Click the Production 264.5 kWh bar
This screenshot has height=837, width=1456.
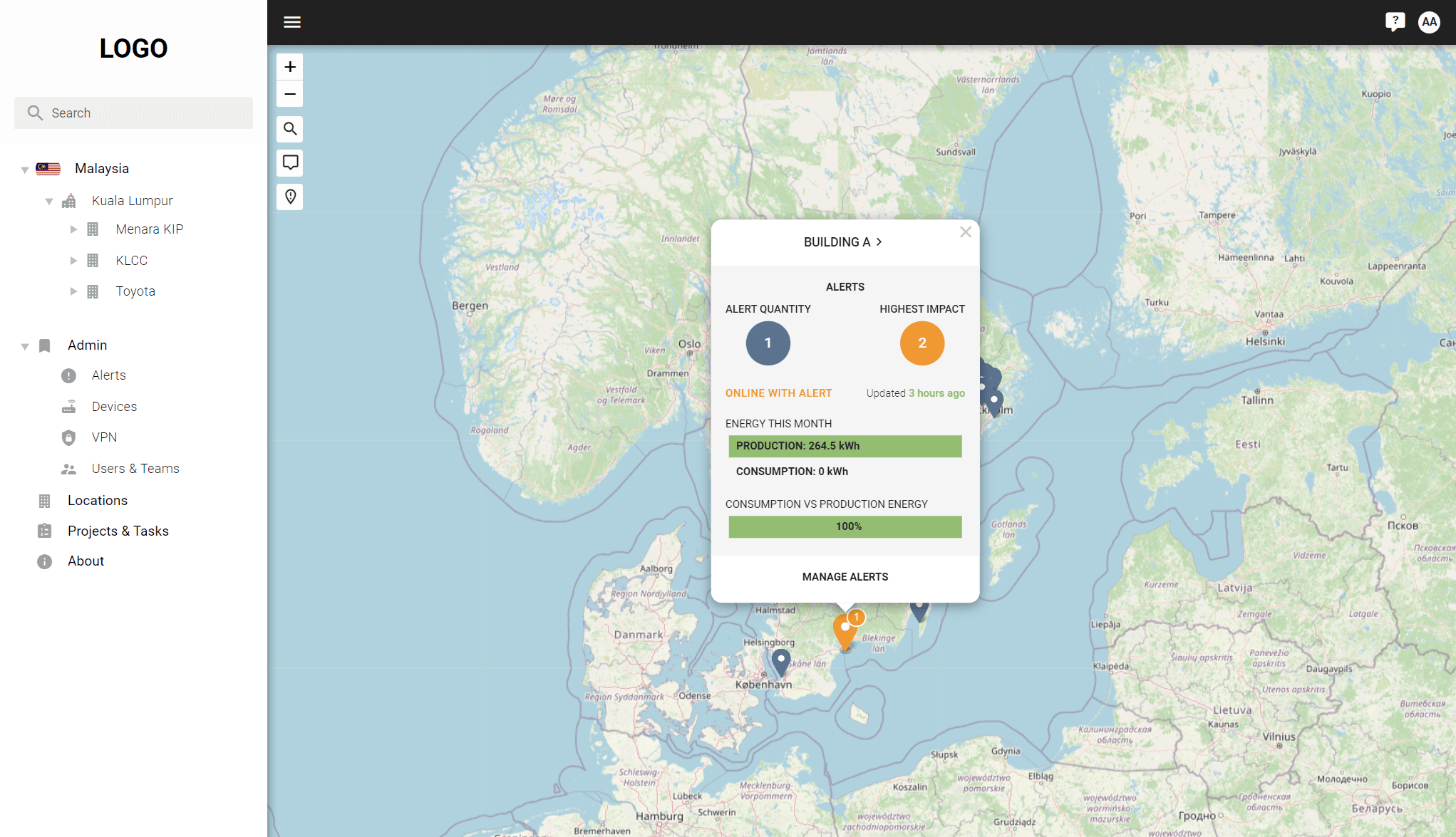[845, 446]
